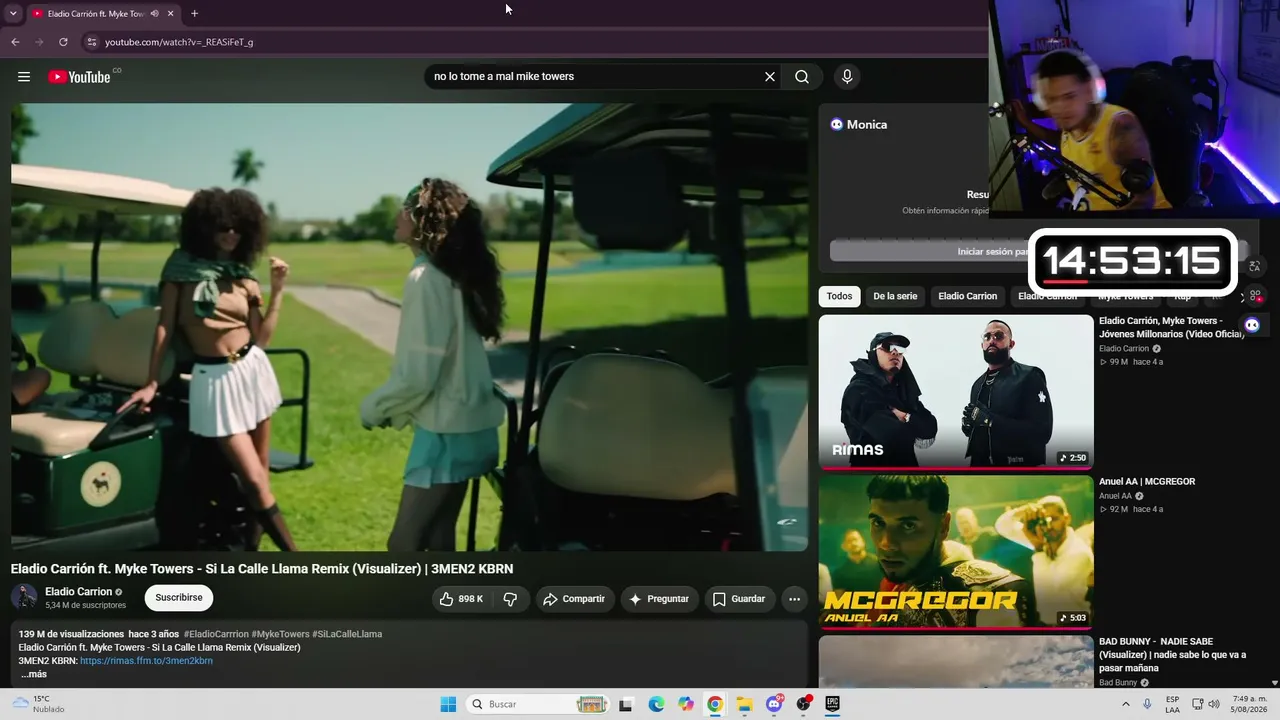Click the Monica translate side icon
1280x720 pixels.
[x=1255, y=266]
